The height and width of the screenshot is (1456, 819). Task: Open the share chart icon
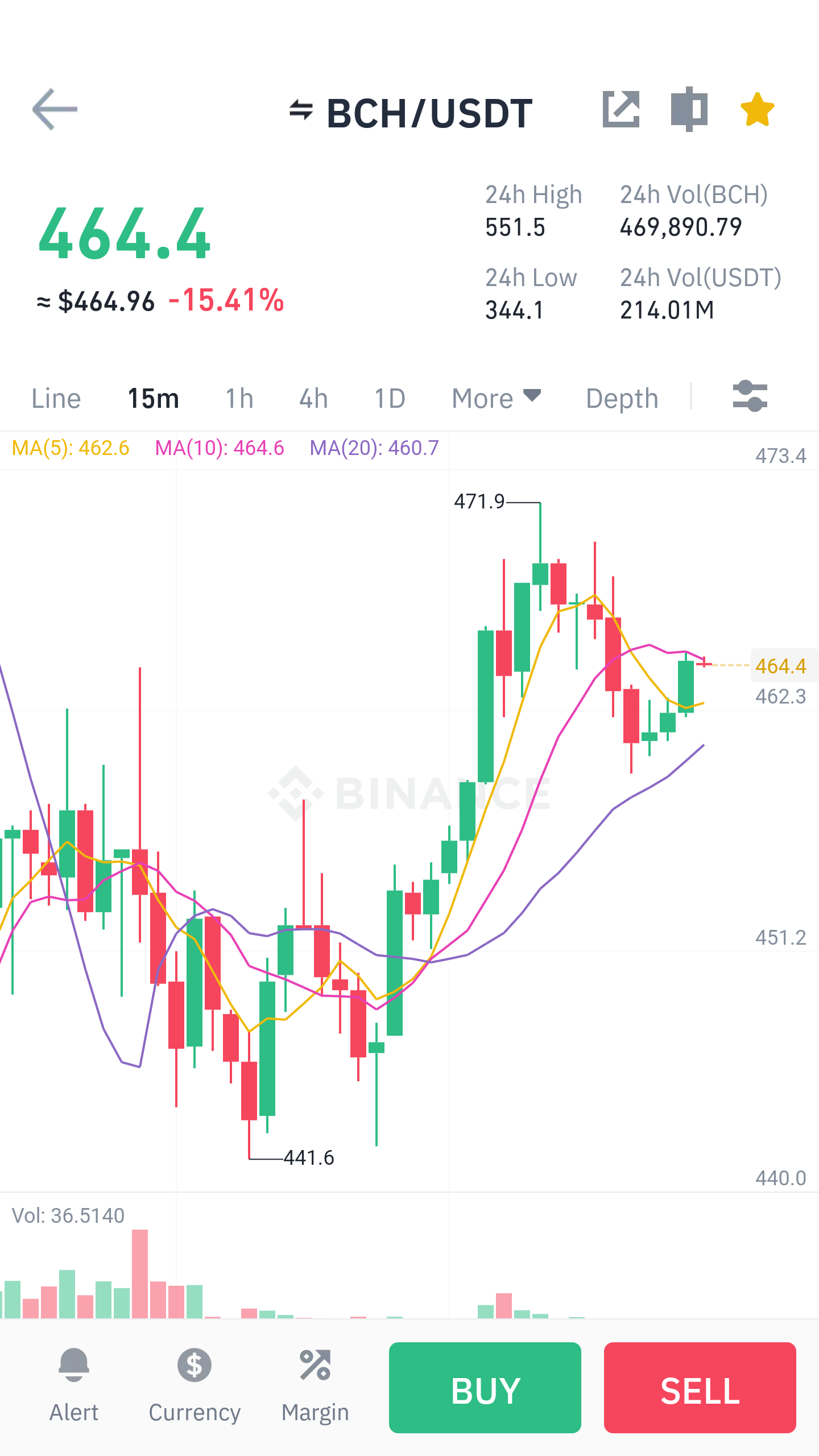[x=621, y=109]
